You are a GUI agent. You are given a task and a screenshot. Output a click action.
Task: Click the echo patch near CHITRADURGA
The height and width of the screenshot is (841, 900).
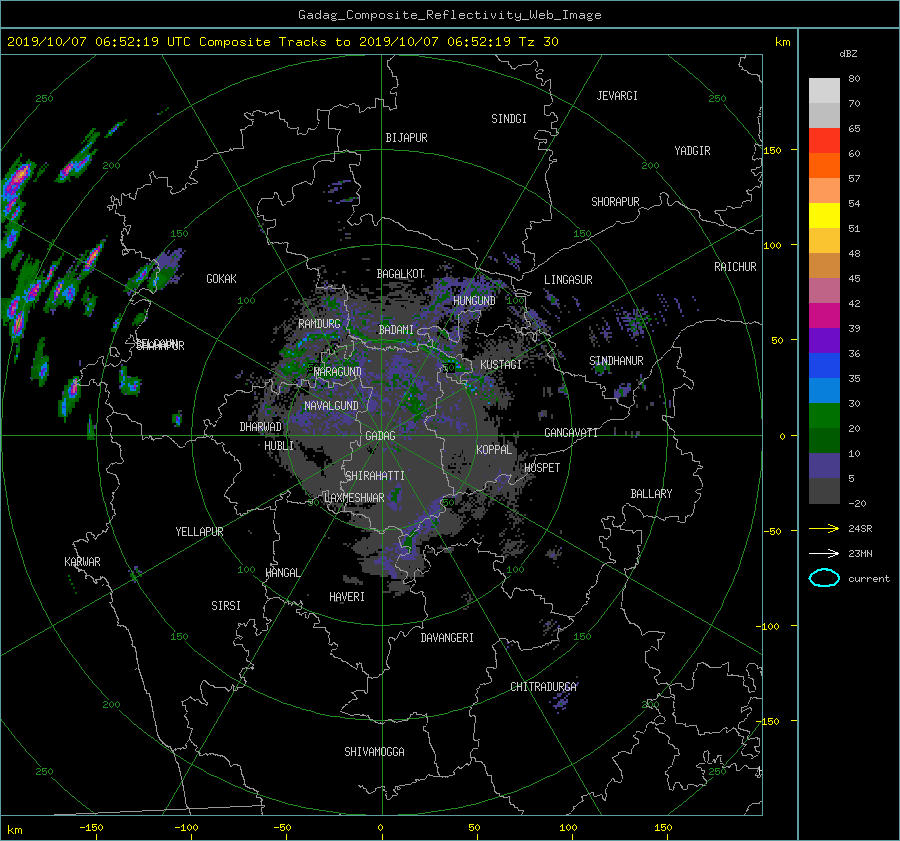click(x=560, y=700)
